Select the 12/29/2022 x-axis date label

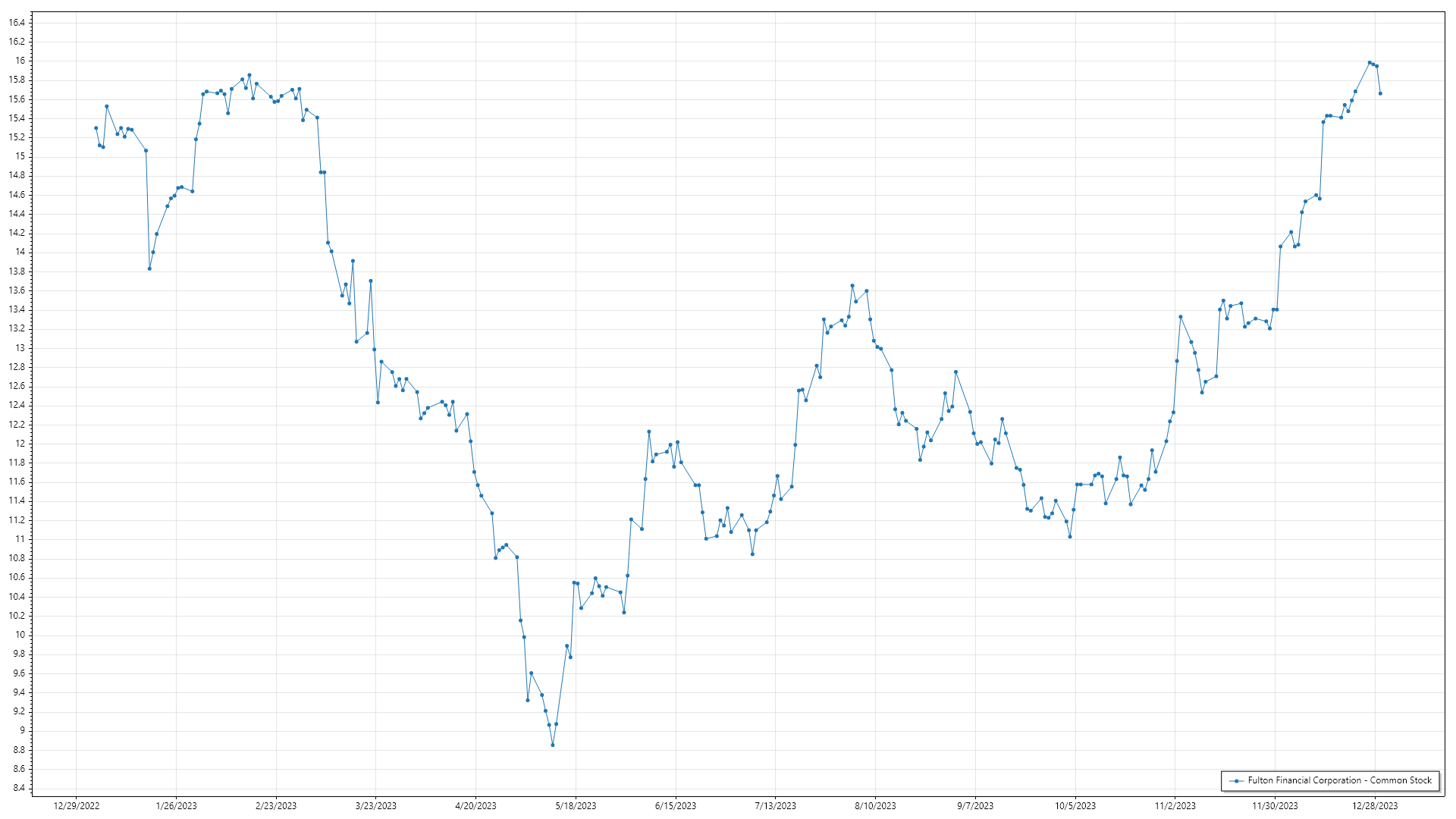click(x=77, y=805)
